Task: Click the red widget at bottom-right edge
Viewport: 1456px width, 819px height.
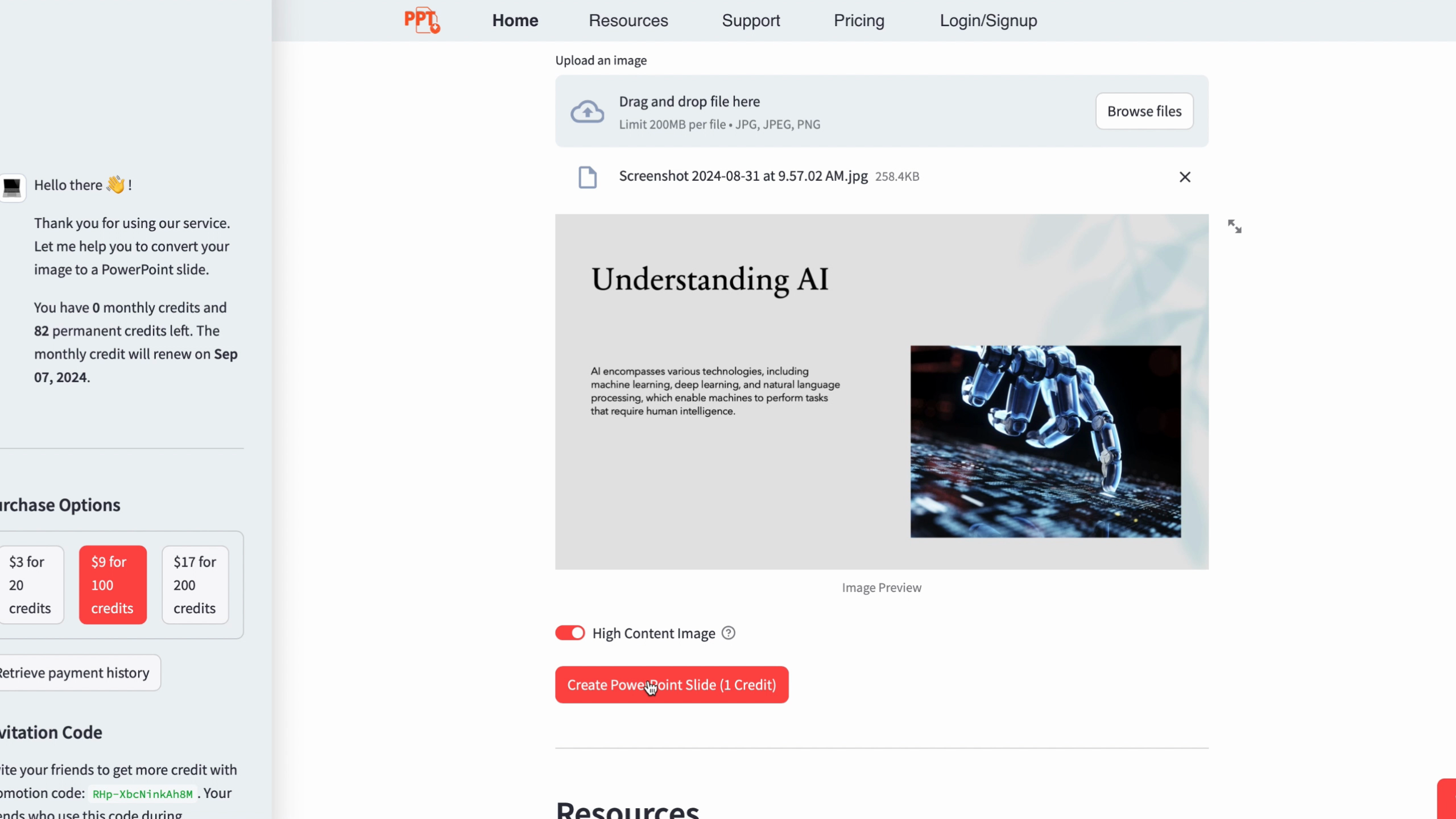Action: (1446, 799)
